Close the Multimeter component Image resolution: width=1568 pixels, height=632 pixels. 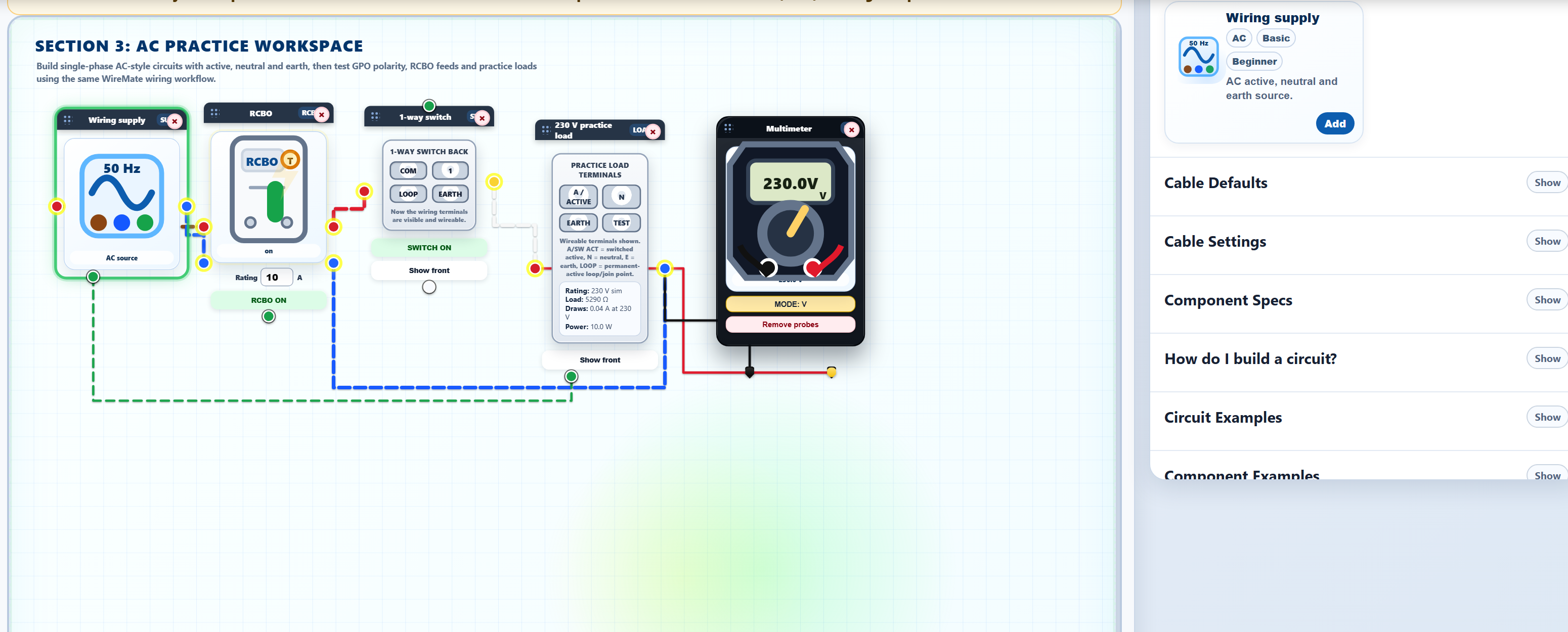click(852, 129)
